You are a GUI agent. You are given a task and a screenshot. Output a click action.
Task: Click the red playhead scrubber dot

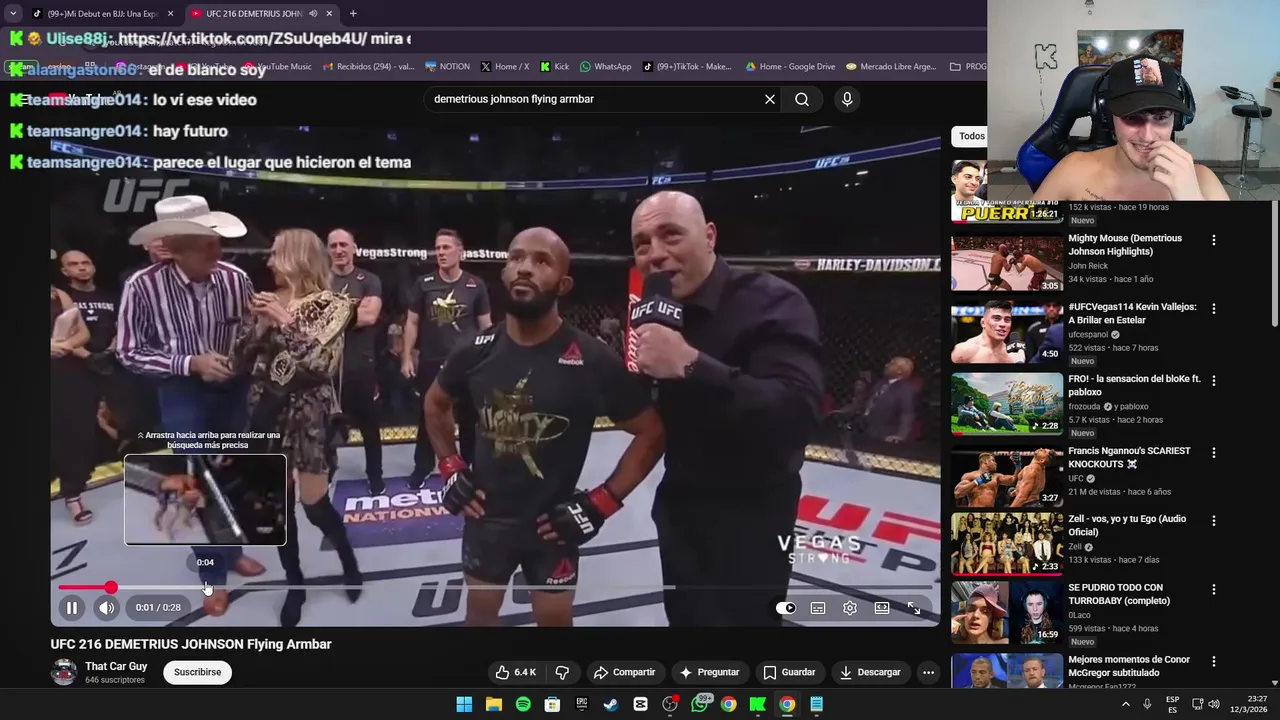111,588
